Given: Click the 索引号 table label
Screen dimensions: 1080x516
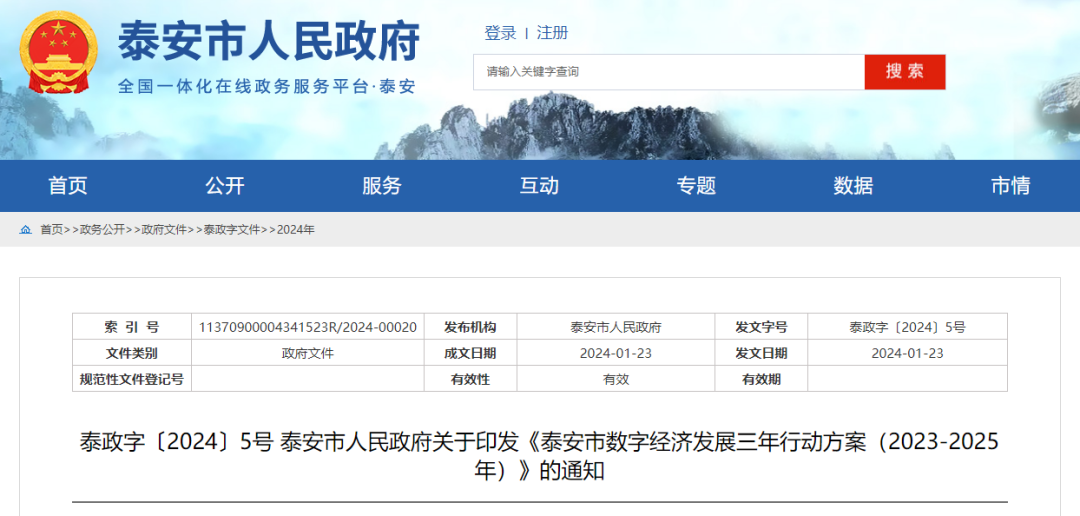Looking at the screenshot, I should [132, 327].
